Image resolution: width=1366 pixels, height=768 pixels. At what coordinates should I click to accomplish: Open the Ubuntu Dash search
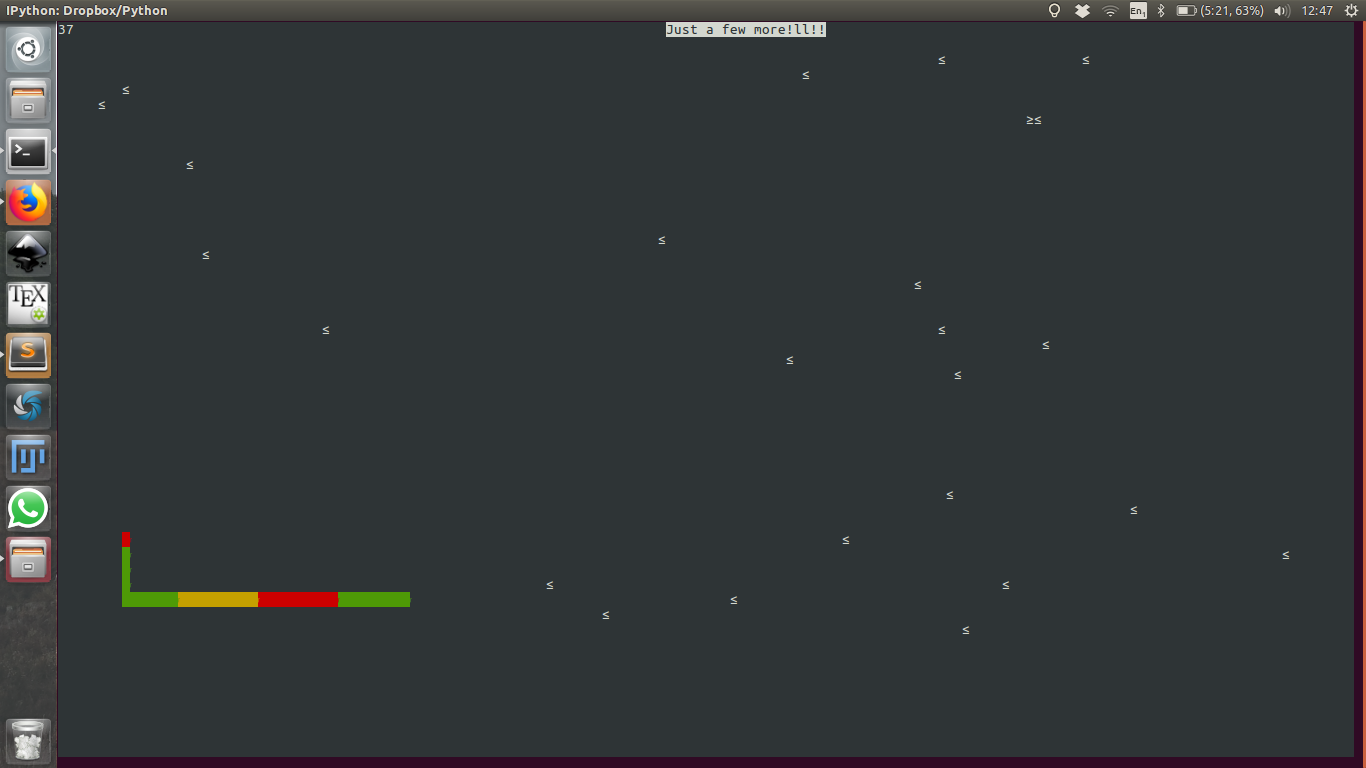(28, 48)
